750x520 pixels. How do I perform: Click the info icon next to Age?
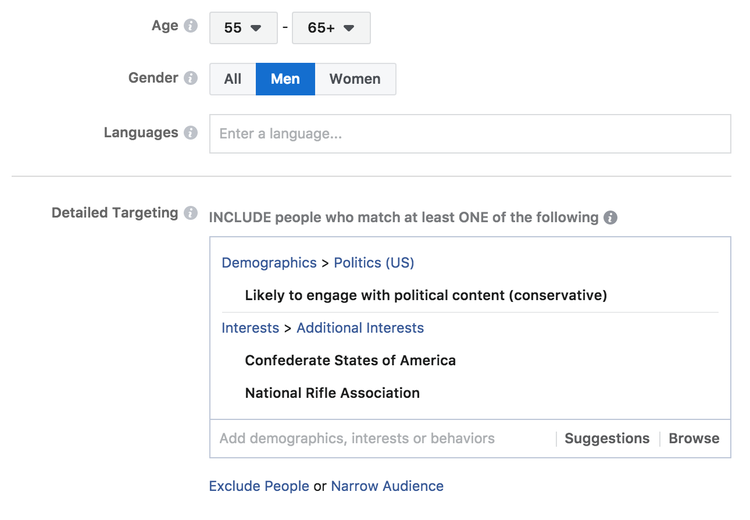coord(191,26)
